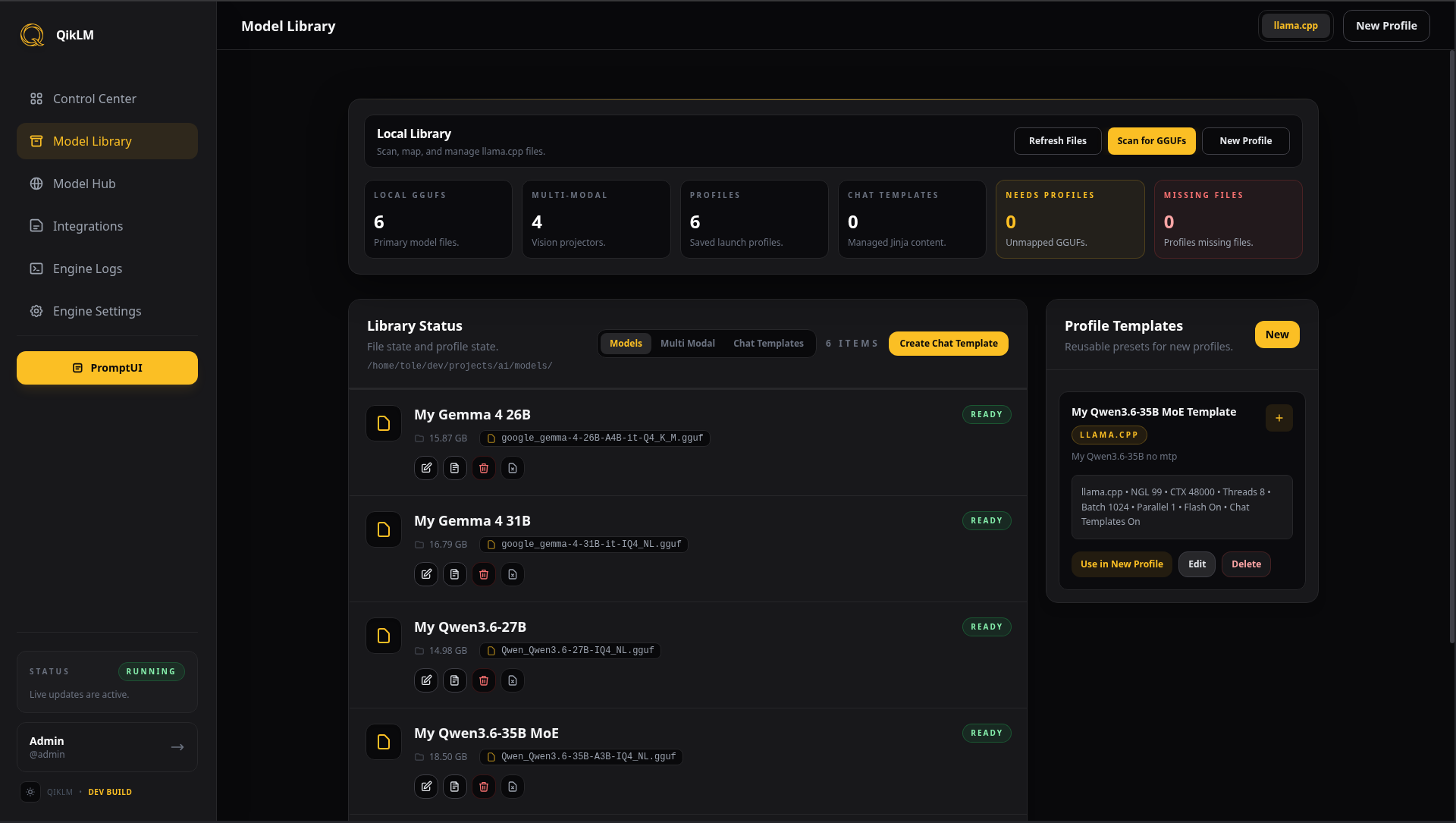This screenshot has height=823, width=1456.
Task: Click the sign-out arrow next to Admin
Action: point(177,747)
